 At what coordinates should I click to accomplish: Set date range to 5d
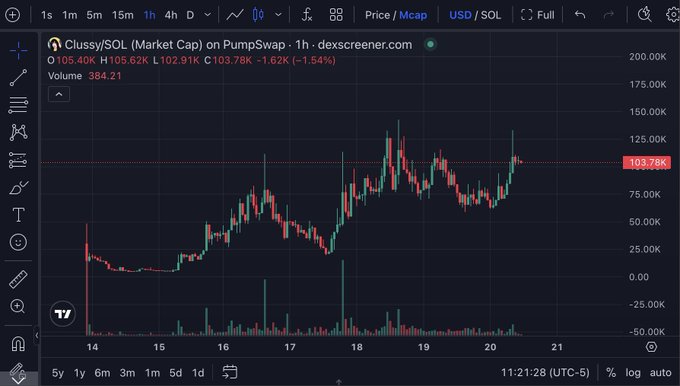tap(176, 373)
